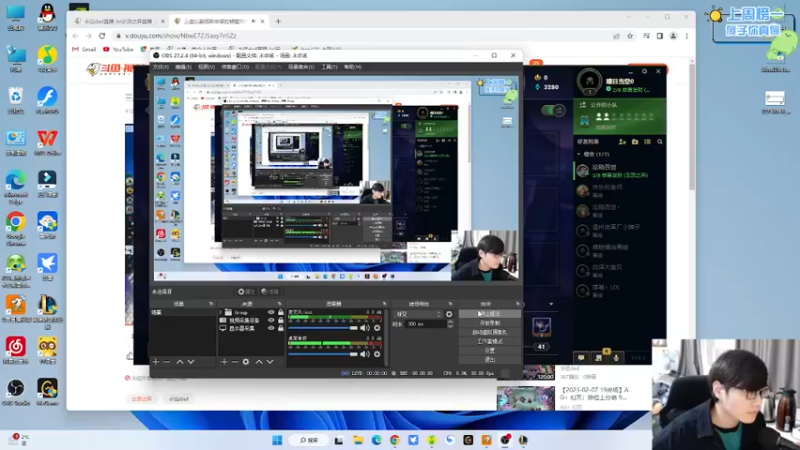Click Start Recording button in OBS
800x450 pixels.
[489, 323]
